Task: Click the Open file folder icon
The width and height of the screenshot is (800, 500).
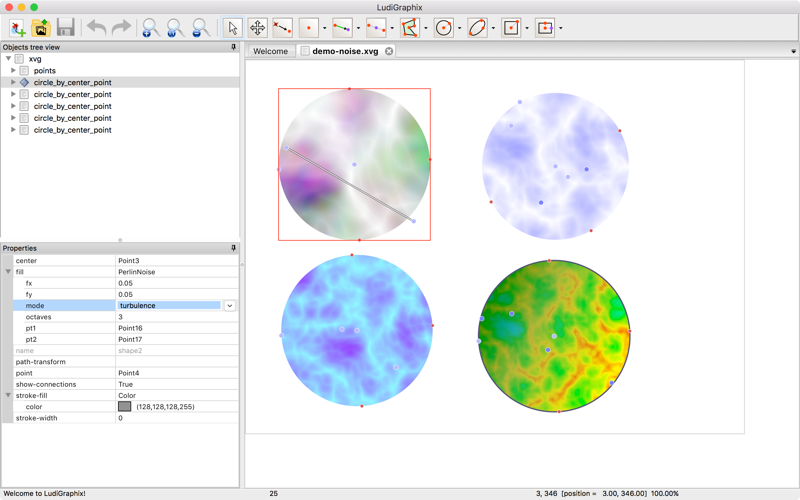Action: tap(41, 28)
